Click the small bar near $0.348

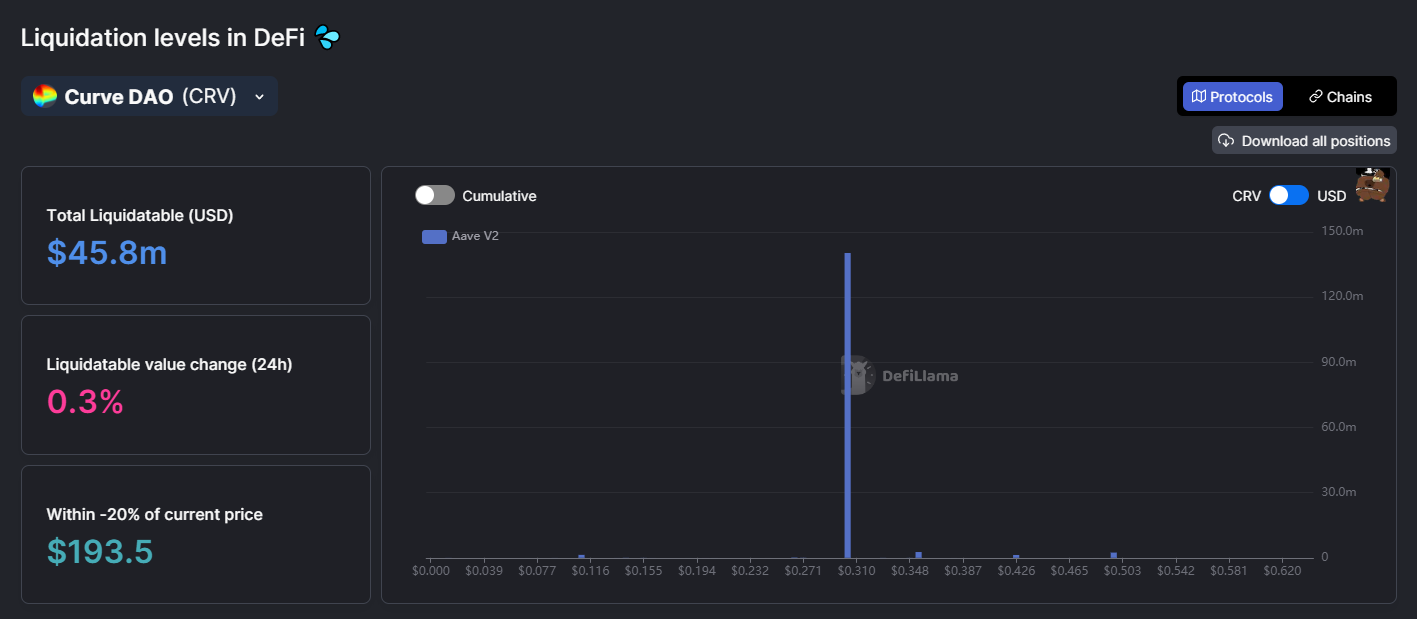pos(918,555)
